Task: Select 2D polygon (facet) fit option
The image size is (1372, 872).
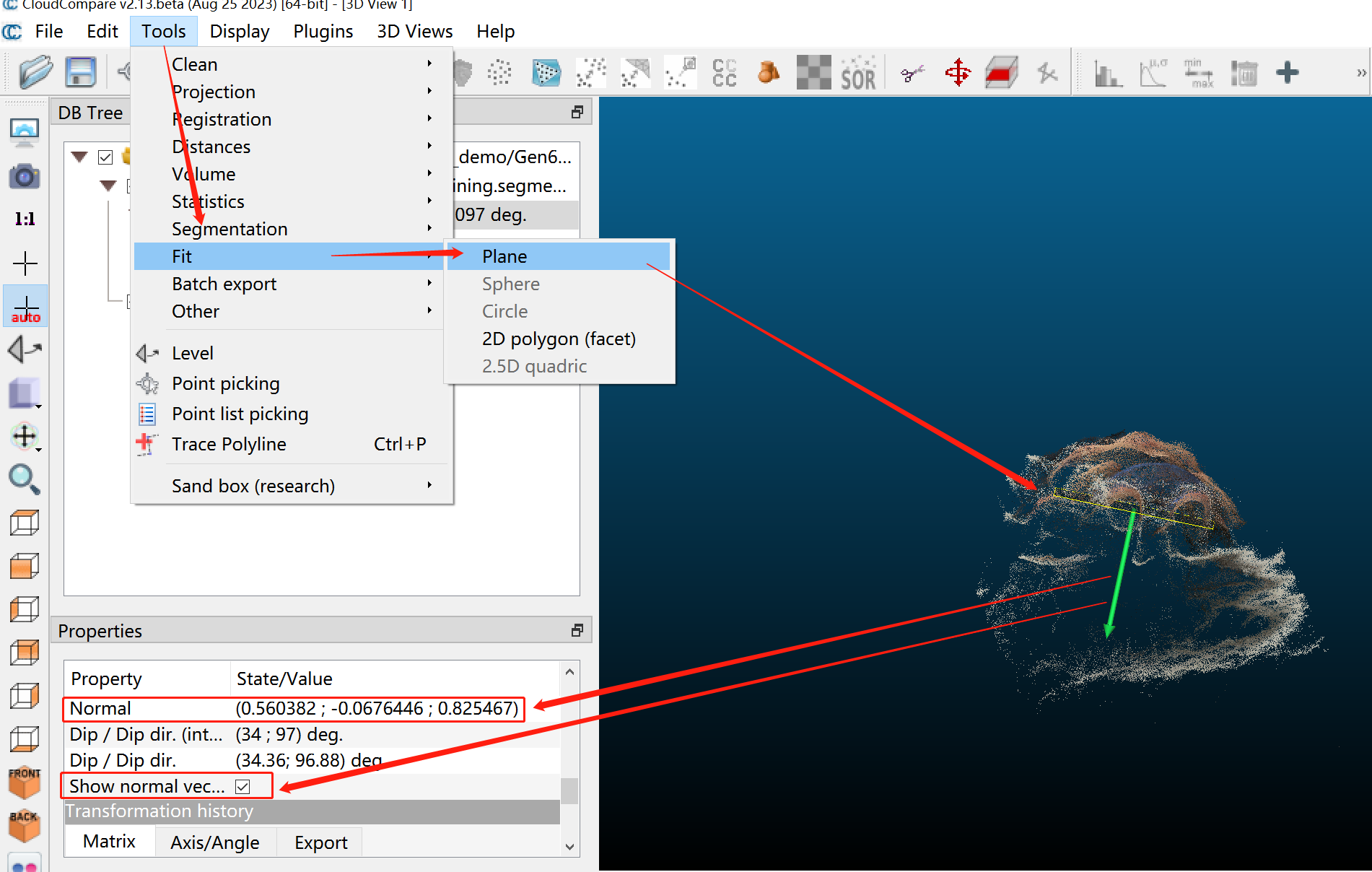Action: [x=560, y=339]
